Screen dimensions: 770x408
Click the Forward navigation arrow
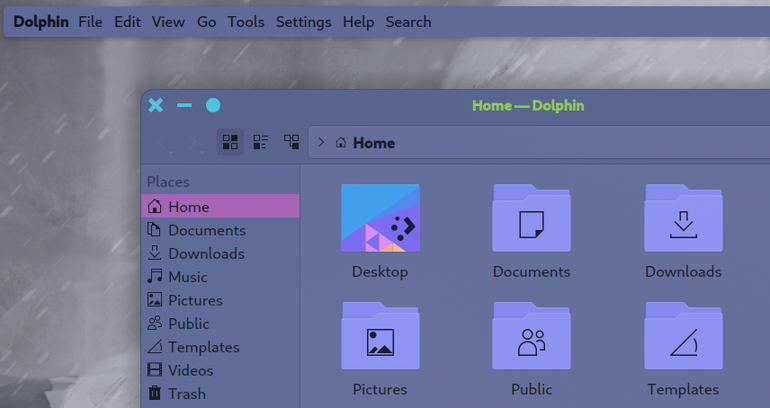point(194,143)
